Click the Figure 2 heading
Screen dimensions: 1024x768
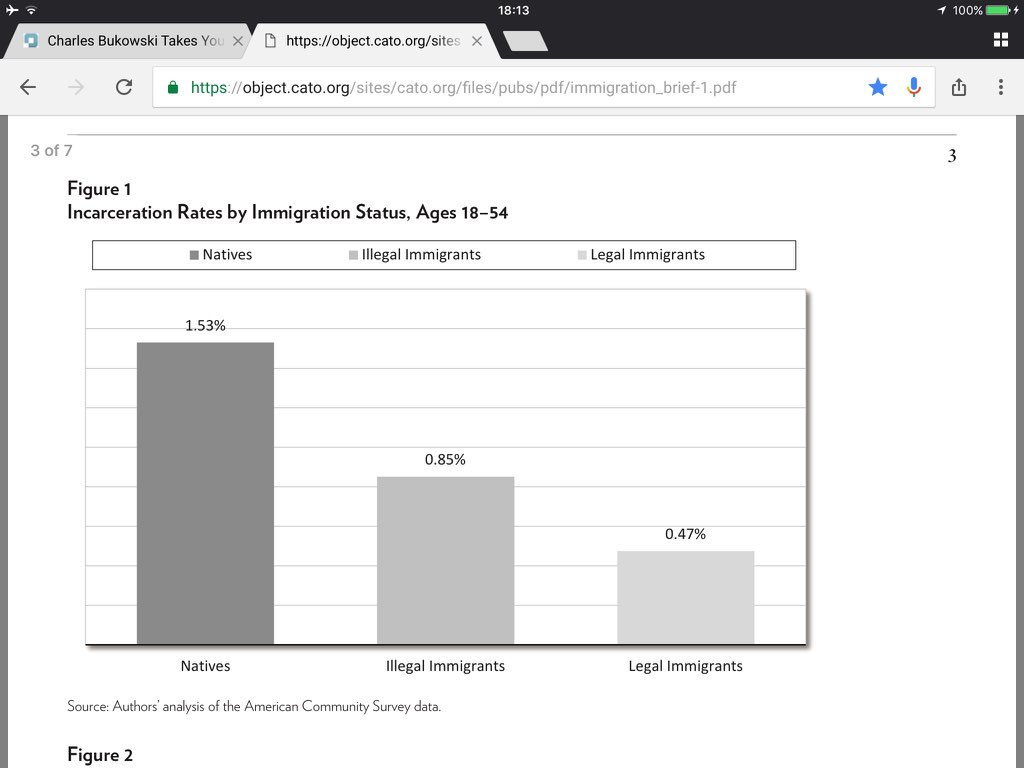point(100,755)
